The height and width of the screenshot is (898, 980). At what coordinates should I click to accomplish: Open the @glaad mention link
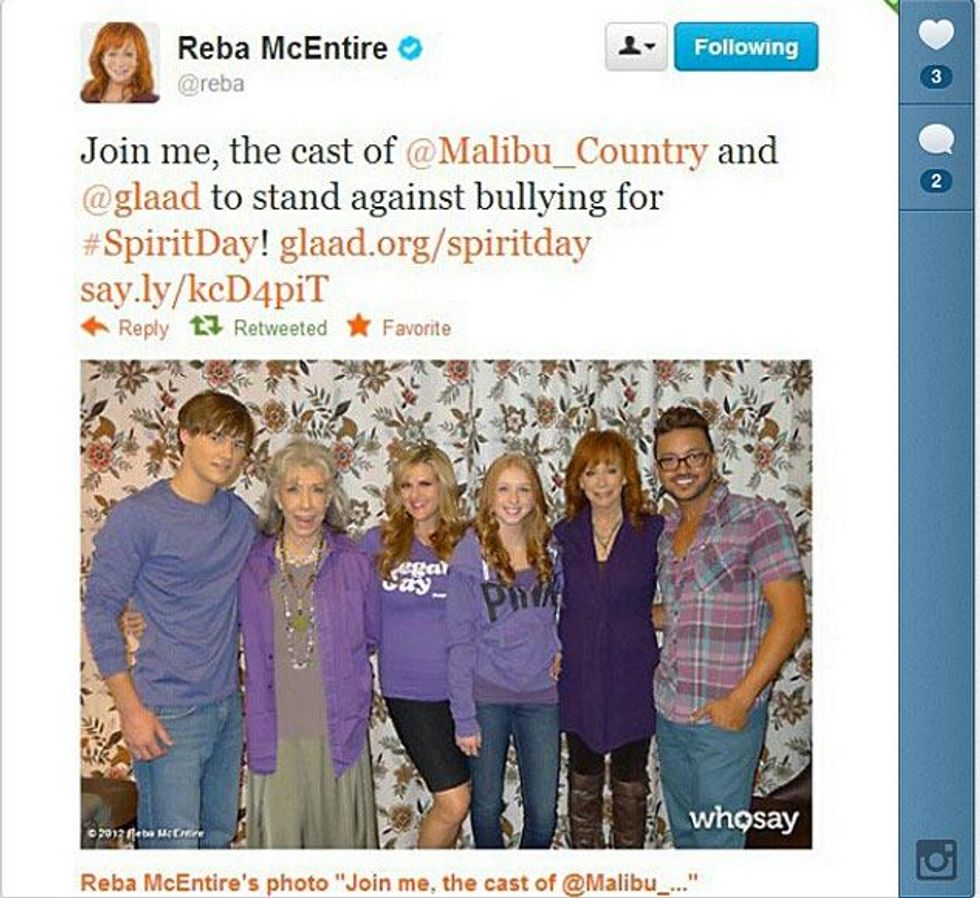click(141, 197)
